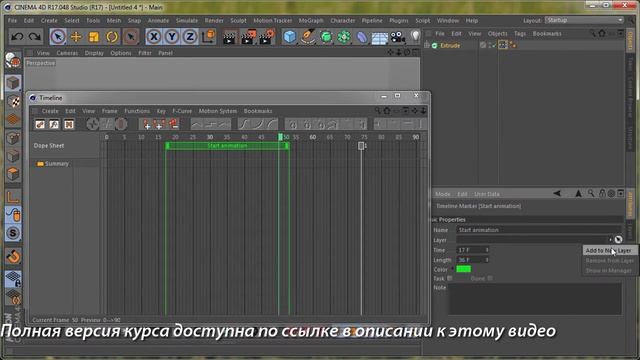The height and width of the screenshot is (360, 640).
Task: Click Enable Snap S icon
Action: click(13, 233)
